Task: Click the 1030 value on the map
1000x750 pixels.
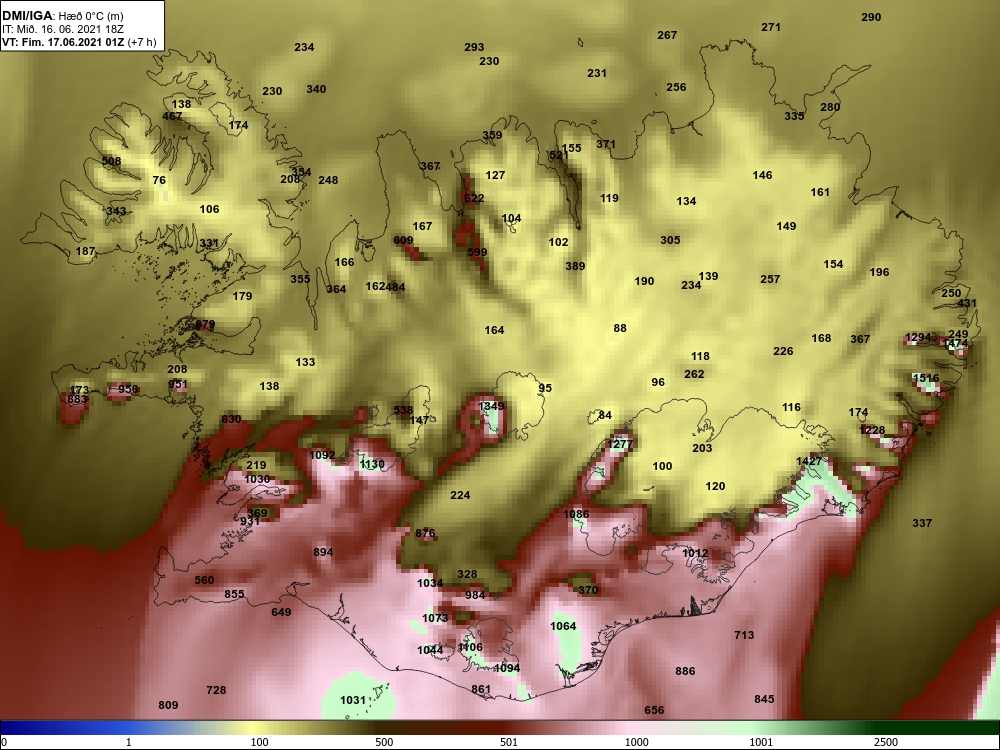Action: click(257, 480)
